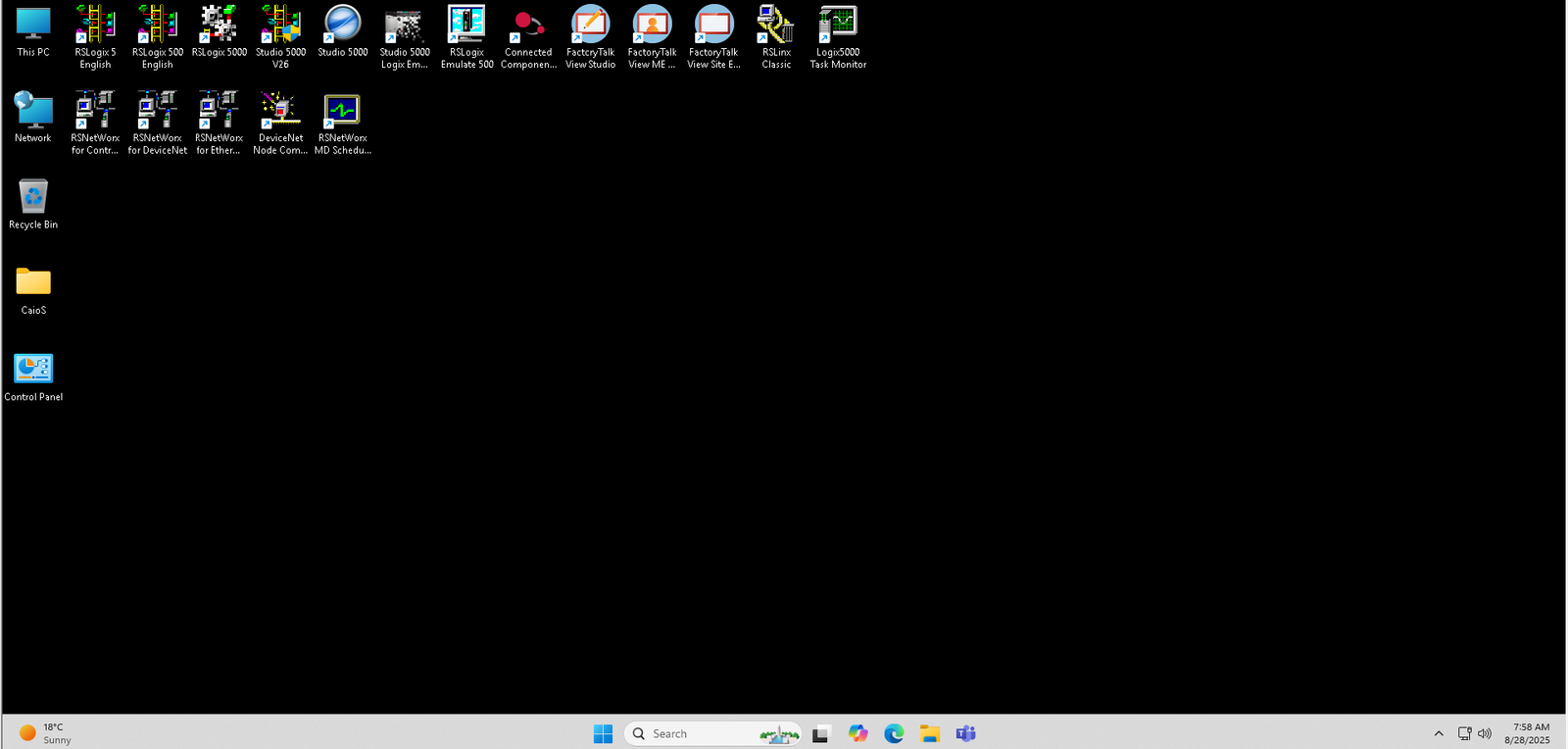Select the RSLogix Emulate 500 icon
Viewport: 1568px width, 749px height.
click(x=466, y=37)
